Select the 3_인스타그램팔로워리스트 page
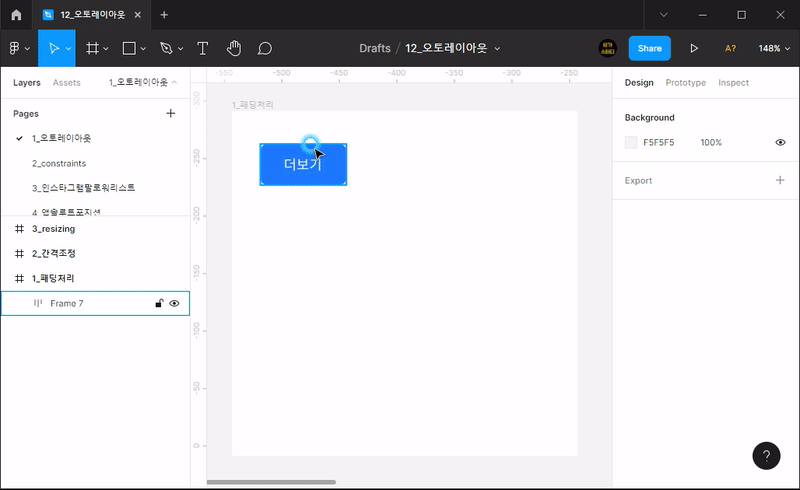The image size is (800, 490). coord(83,188)
